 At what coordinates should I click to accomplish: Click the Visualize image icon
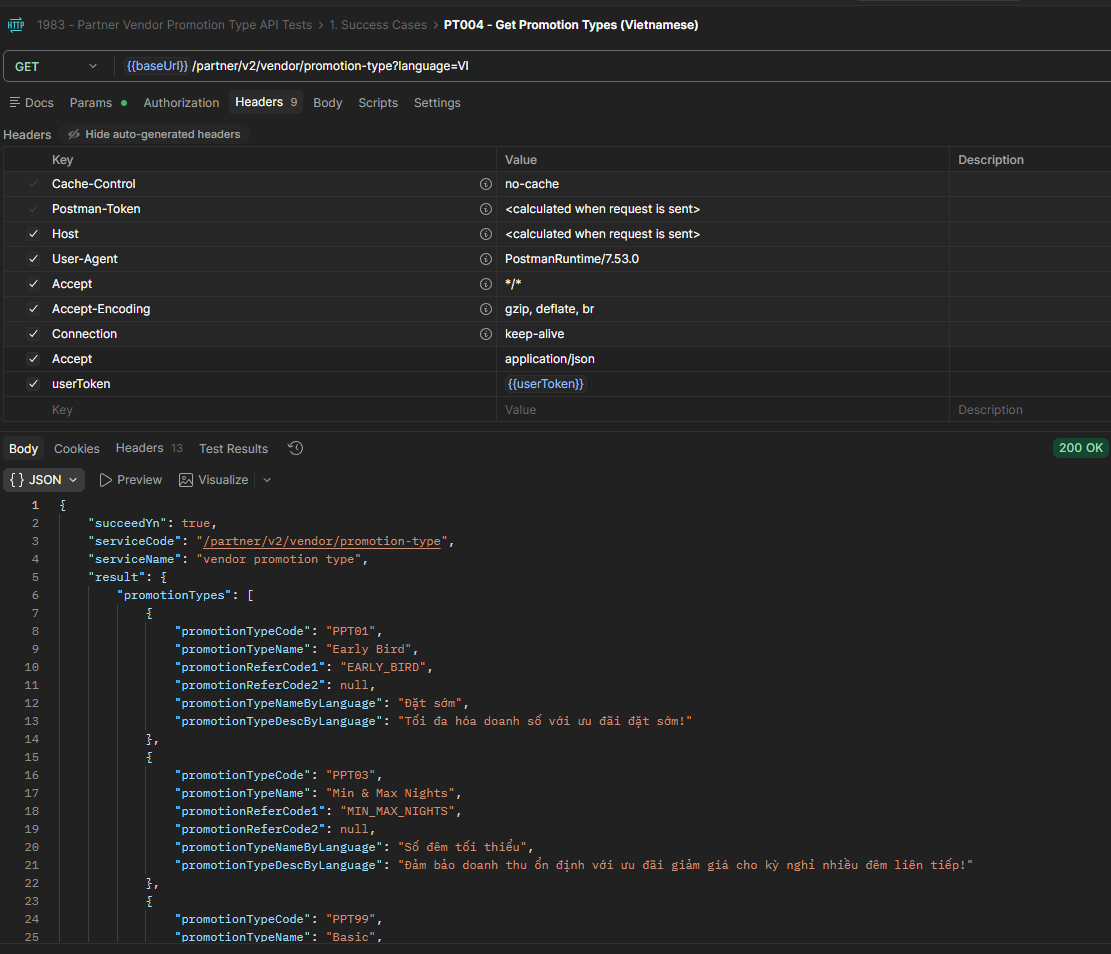coord(186,480)
